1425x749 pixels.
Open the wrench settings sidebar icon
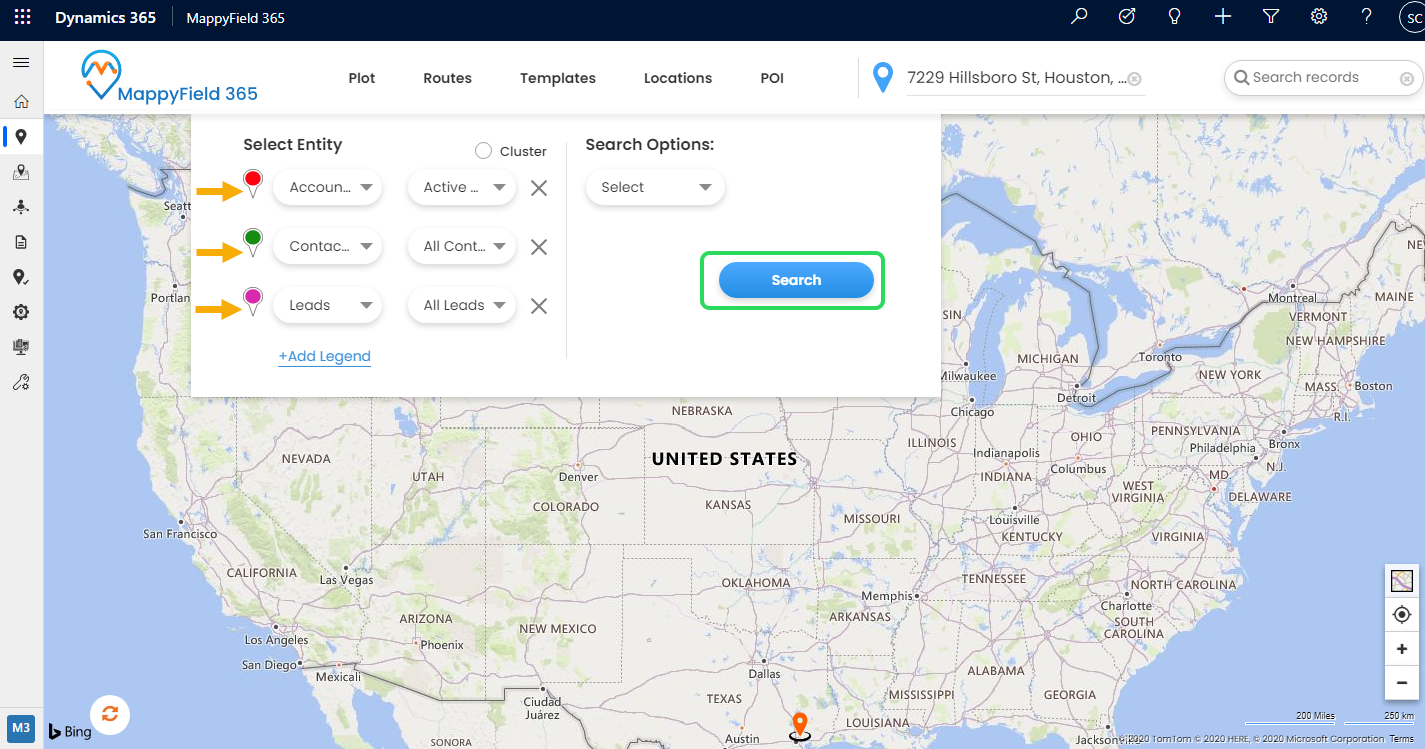(21, 382)
